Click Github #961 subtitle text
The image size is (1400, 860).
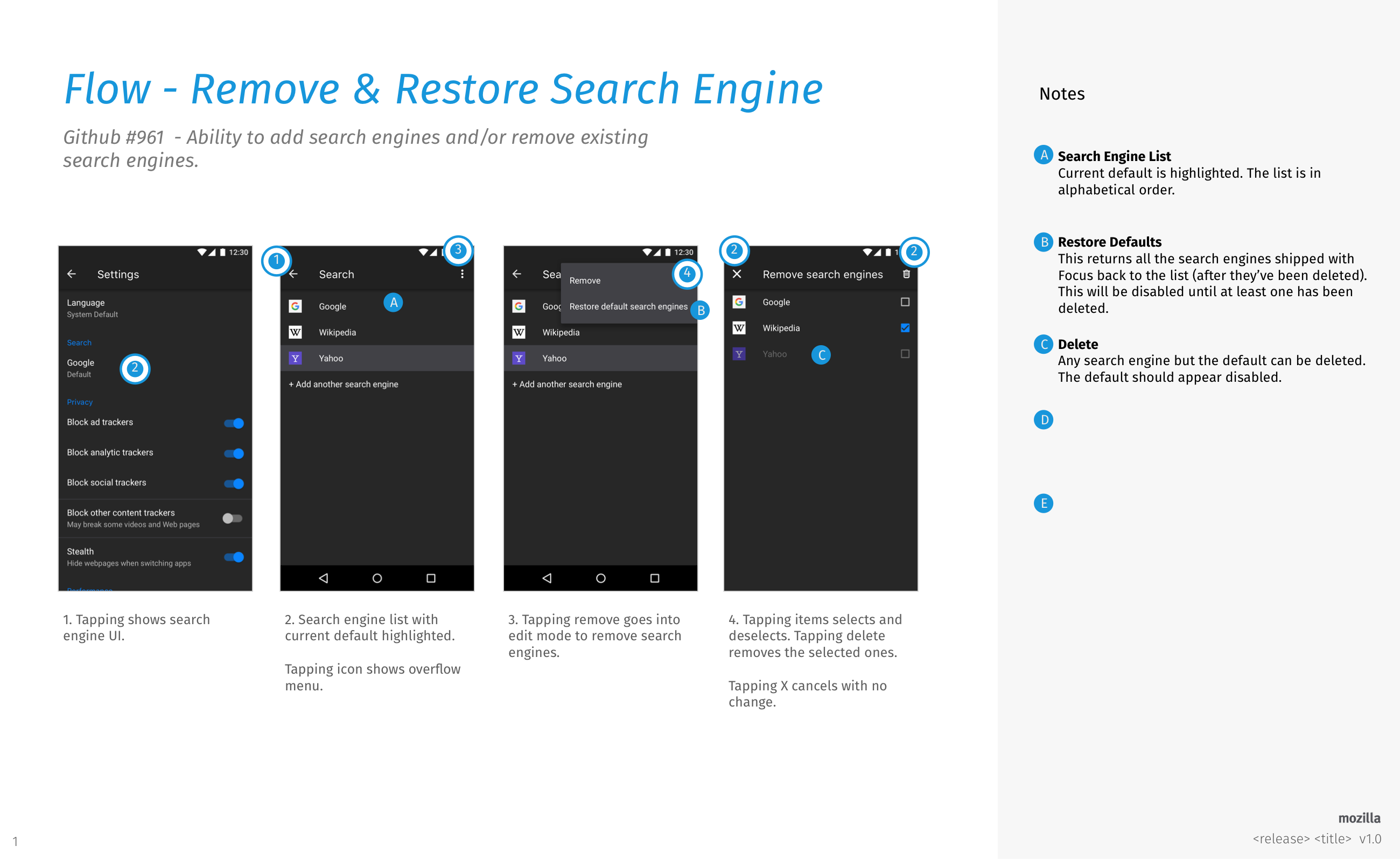click(355, 149)
